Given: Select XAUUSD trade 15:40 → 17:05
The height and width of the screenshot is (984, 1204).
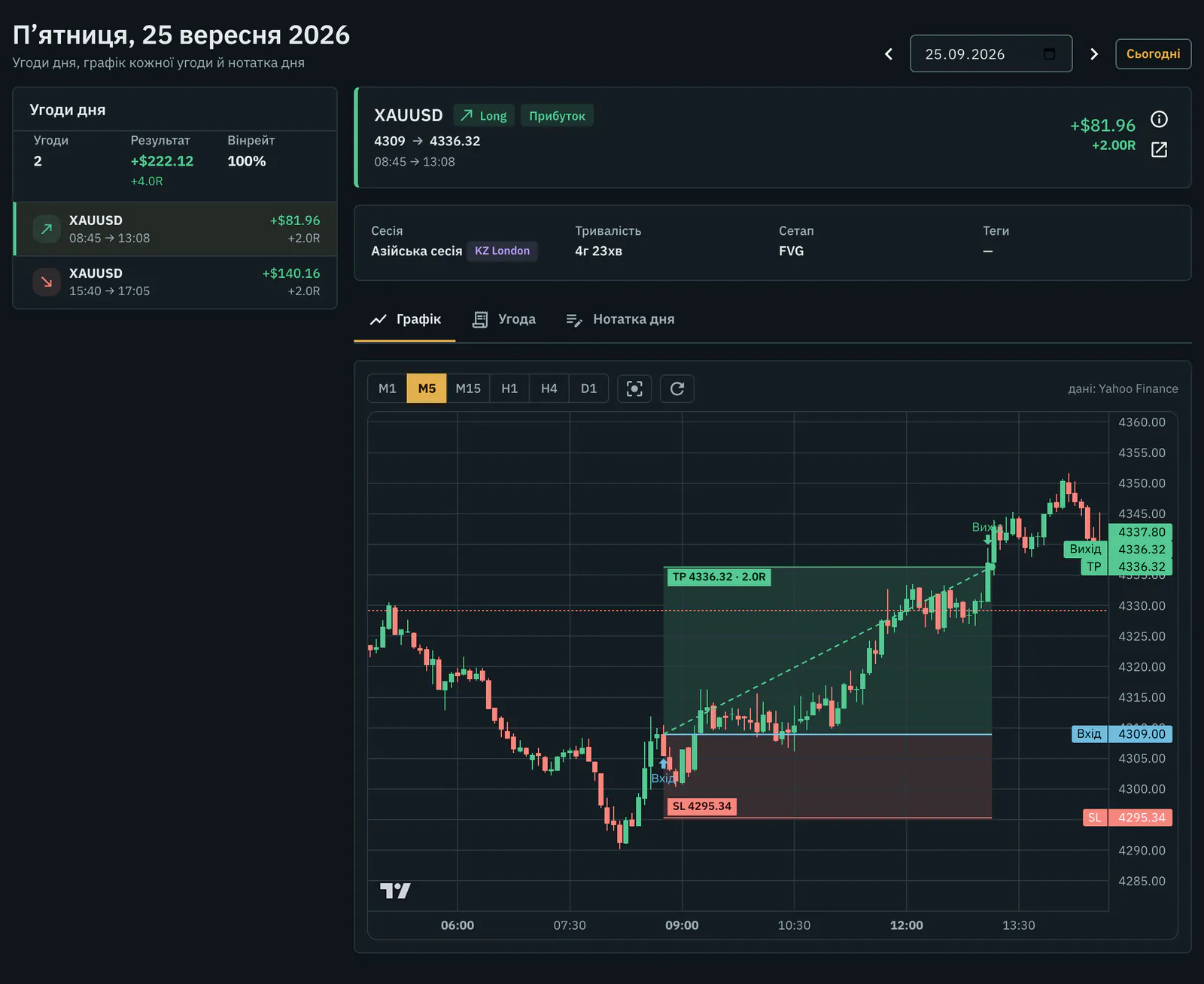Looking at the screenshot, I should (x=175, y=282).
